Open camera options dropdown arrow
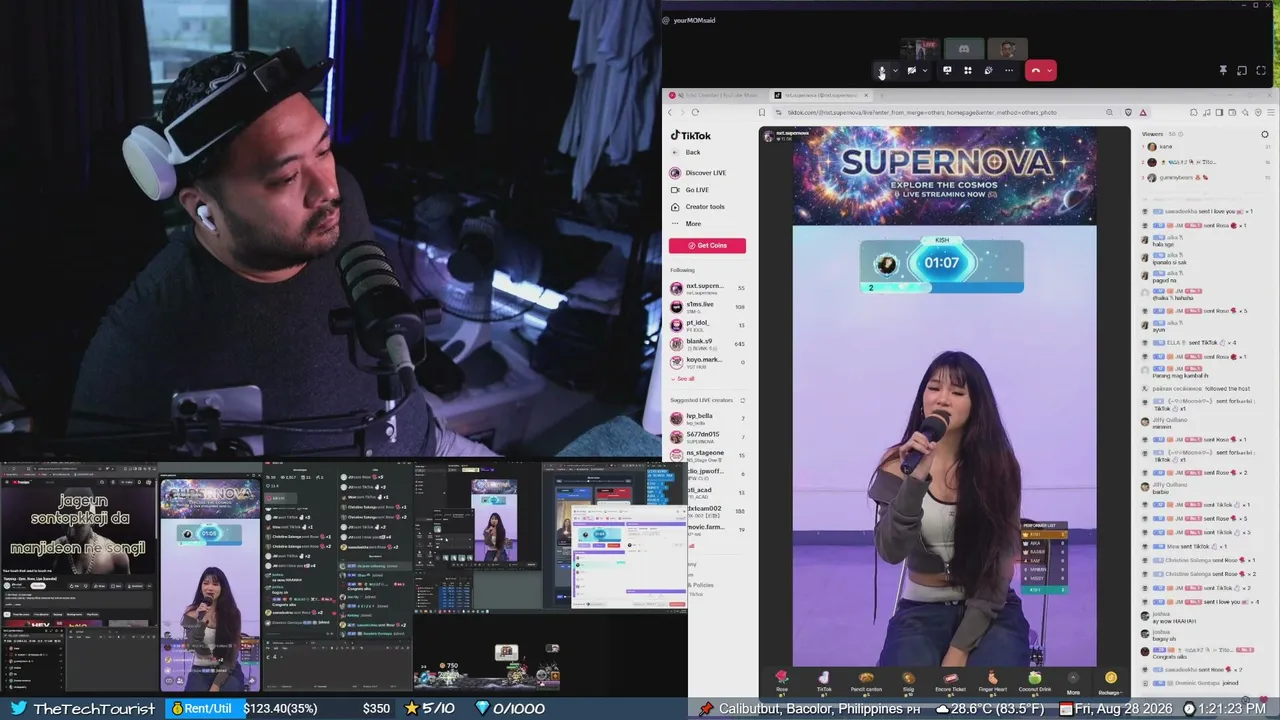This screenshot has height=720, width=1280. (924, 70)
